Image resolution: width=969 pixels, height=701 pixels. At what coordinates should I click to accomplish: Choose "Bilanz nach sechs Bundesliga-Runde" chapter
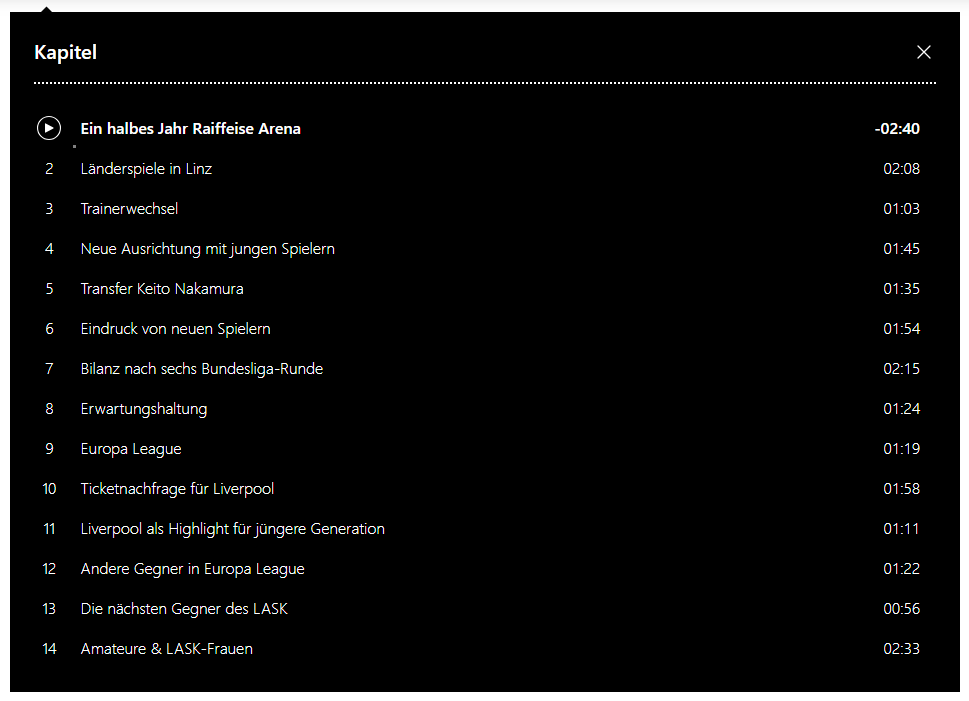click(202, 369)
